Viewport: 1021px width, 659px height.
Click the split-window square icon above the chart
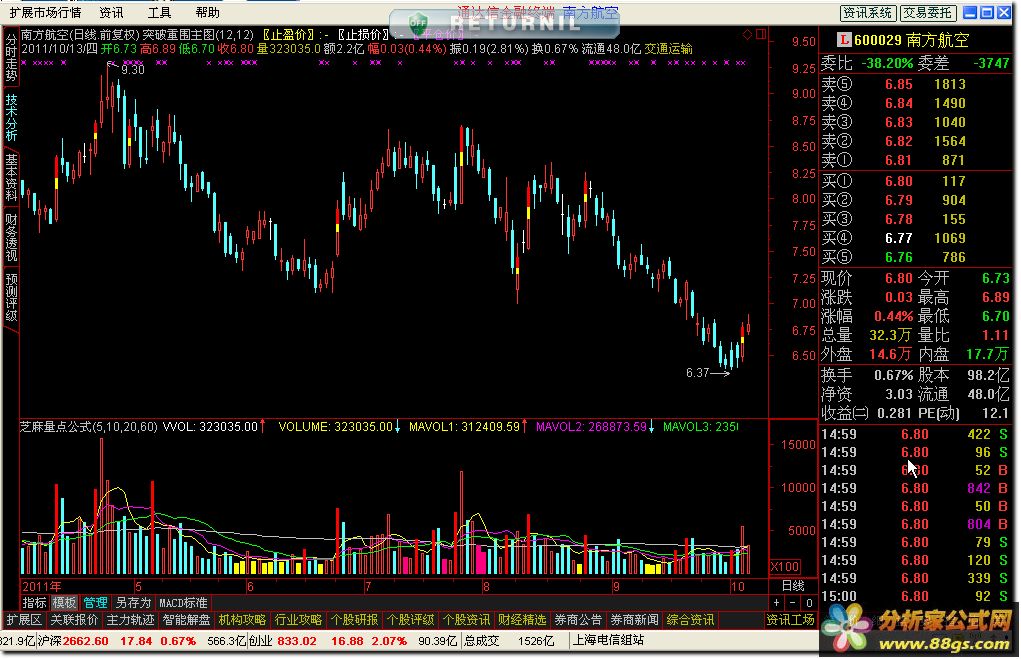[x=761, y=34]
